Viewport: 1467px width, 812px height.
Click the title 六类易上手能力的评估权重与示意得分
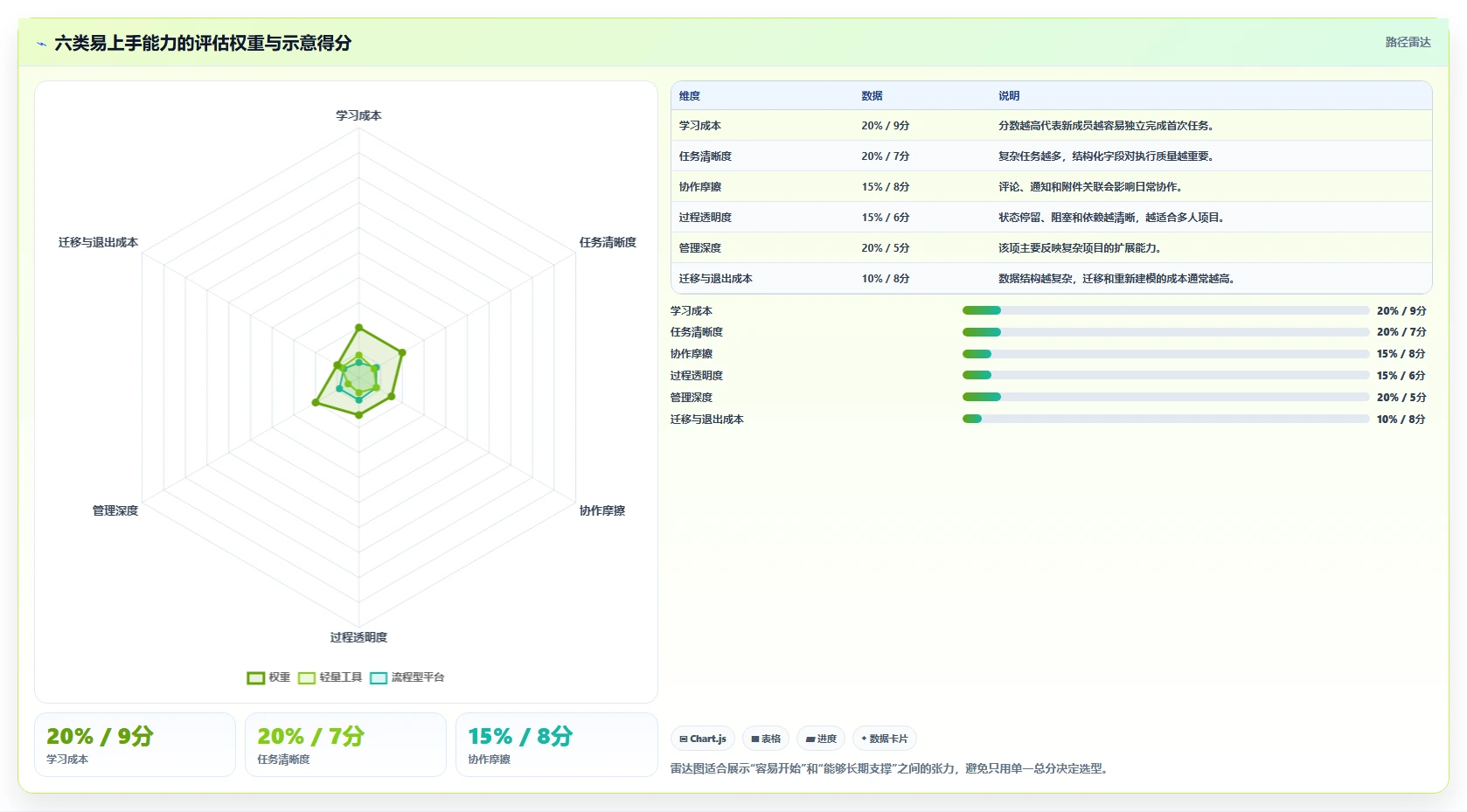coord(203,43)
